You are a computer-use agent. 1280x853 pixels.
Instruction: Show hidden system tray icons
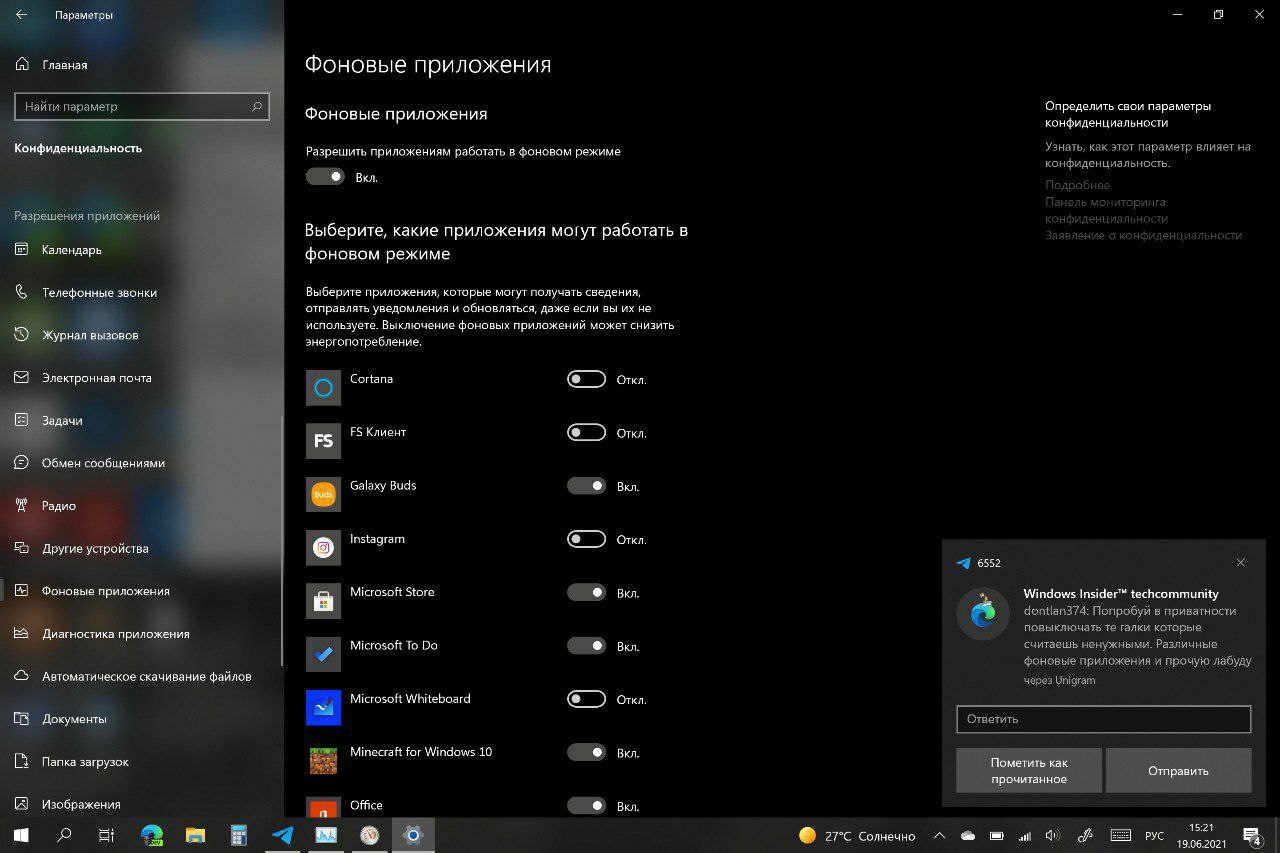tap(939, 835)
